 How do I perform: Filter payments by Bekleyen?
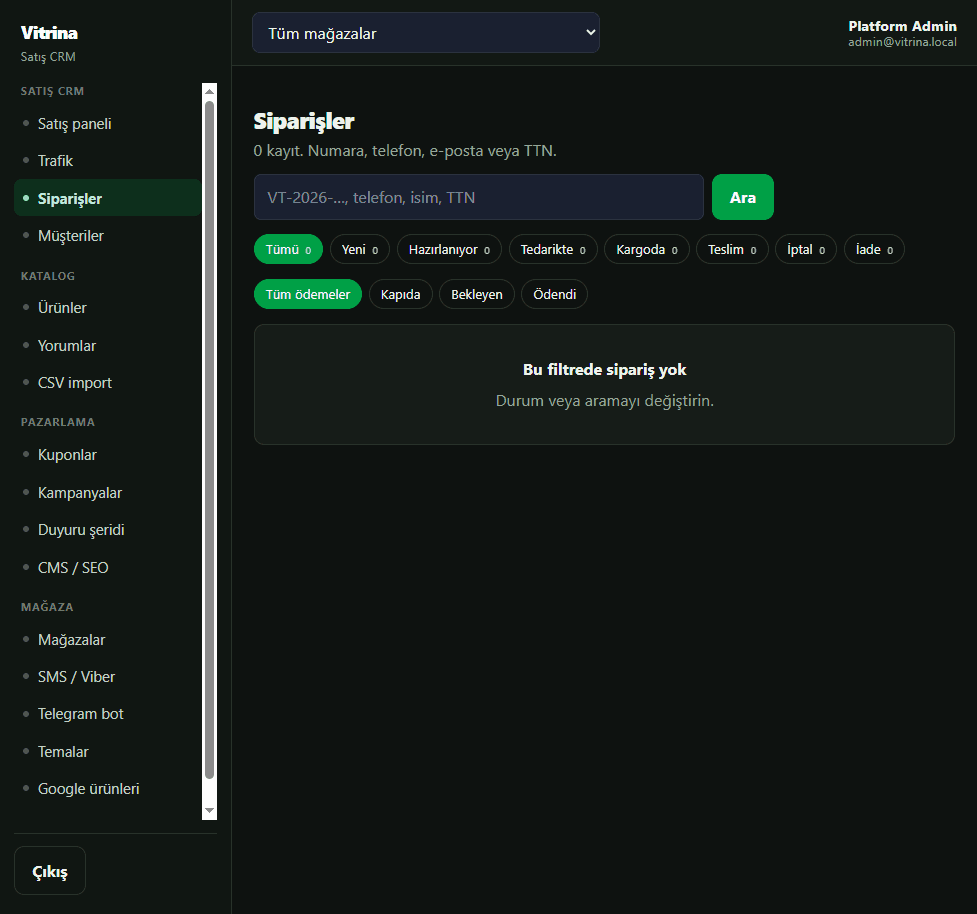477,295
